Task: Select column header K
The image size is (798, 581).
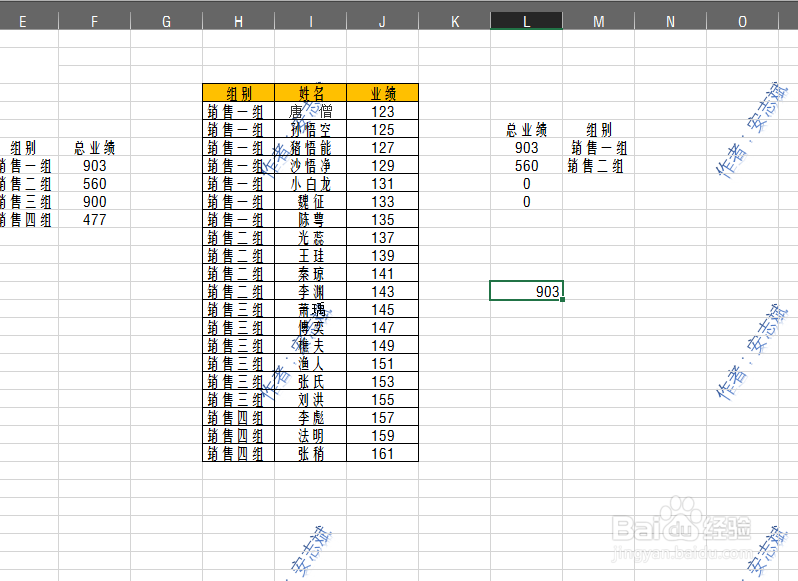Action: coord(454,21)
